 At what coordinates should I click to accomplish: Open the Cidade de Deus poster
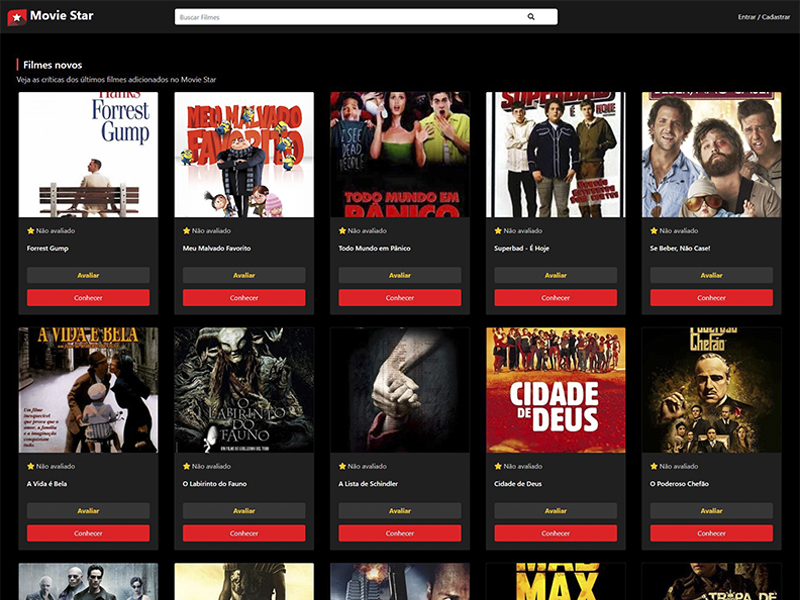pyautogui.click(x=556, y=390)
